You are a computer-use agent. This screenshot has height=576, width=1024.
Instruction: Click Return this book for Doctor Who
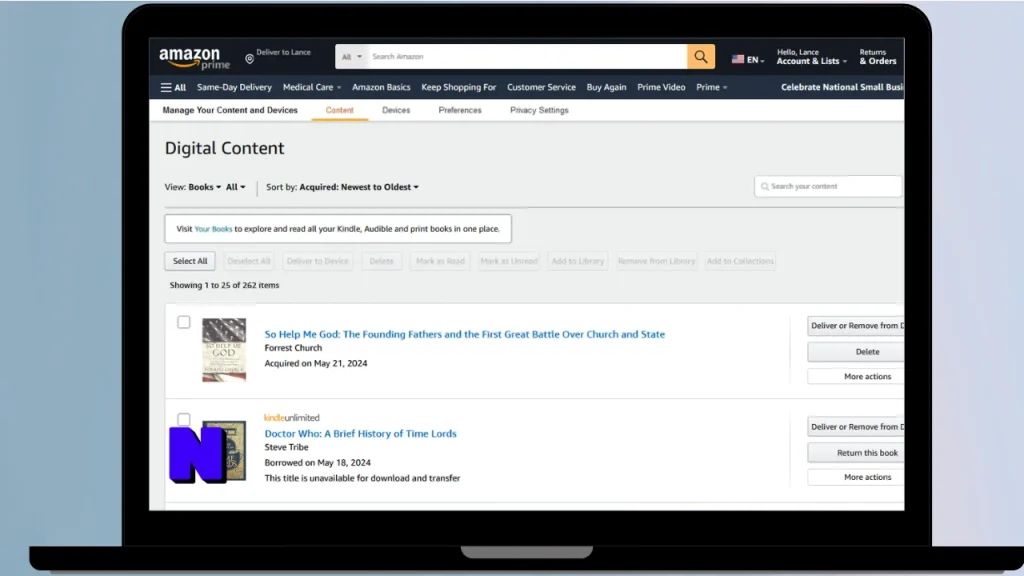[x=856, y=453]
